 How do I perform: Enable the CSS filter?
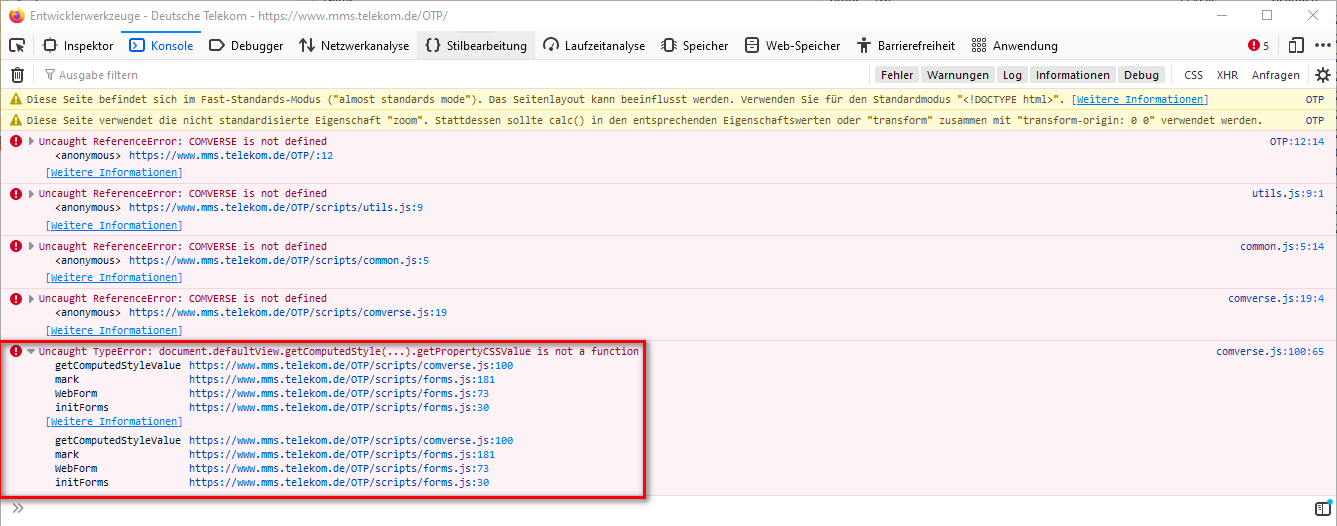(1193, 75)
